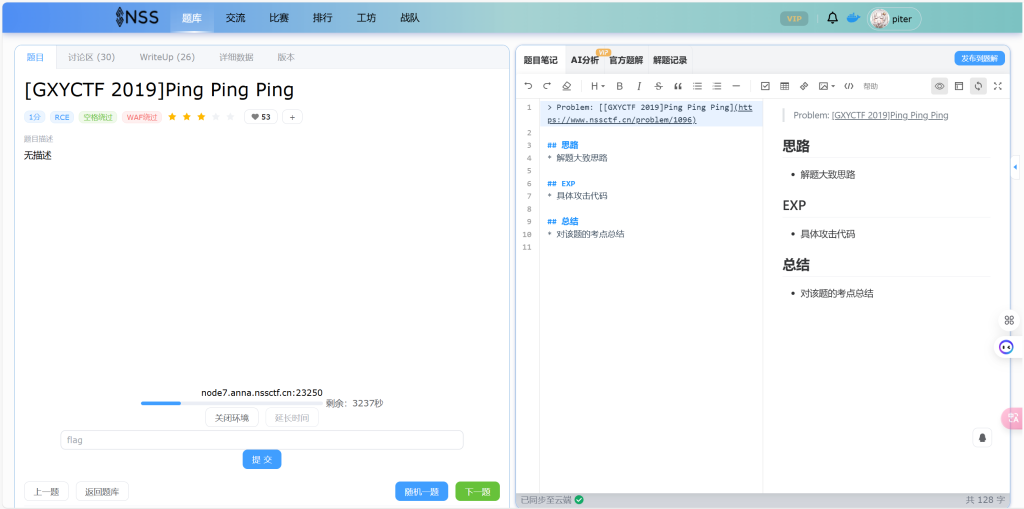Click the green 下一题 button

pyautogui.click(x=477, y=491)
